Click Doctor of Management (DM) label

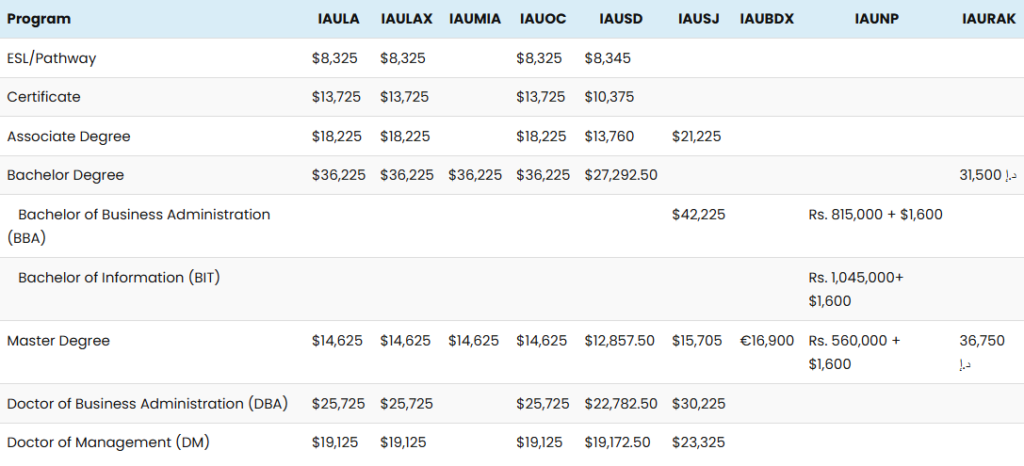coord(108,443)
